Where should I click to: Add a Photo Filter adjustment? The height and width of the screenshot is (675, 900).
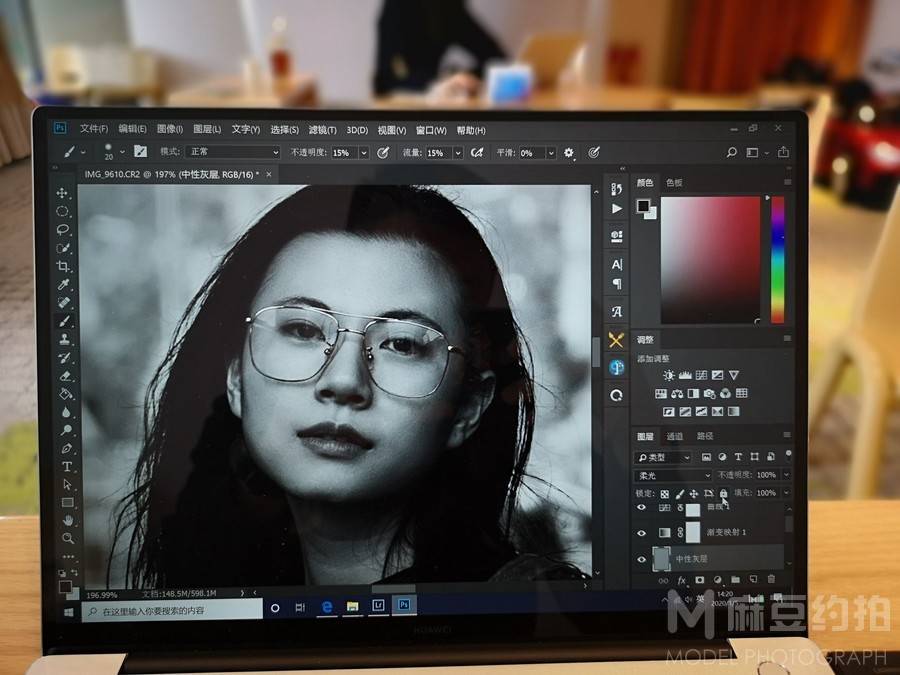tap(709, 394)
